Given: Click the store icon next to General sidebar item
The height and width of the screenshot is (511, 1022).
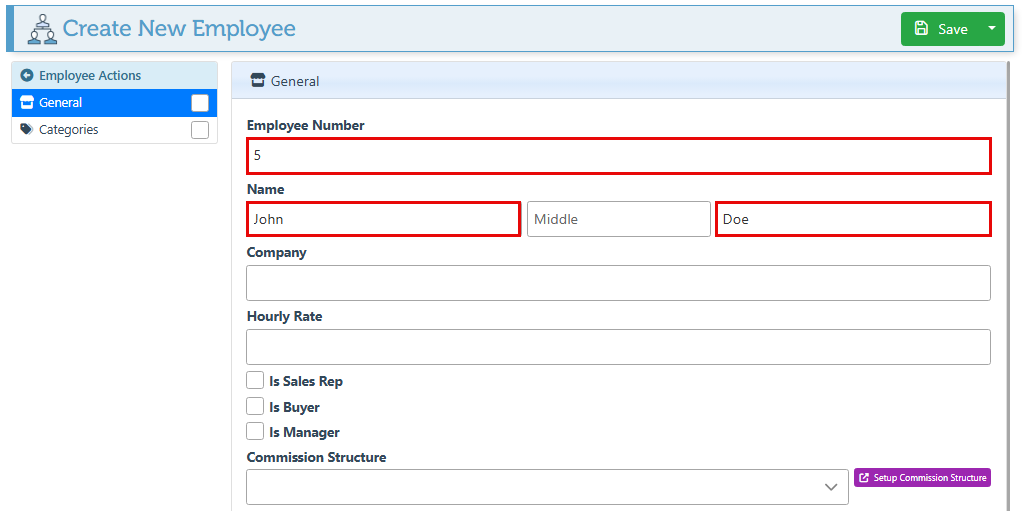Looking at the screenshot, I should click(27, 103).
